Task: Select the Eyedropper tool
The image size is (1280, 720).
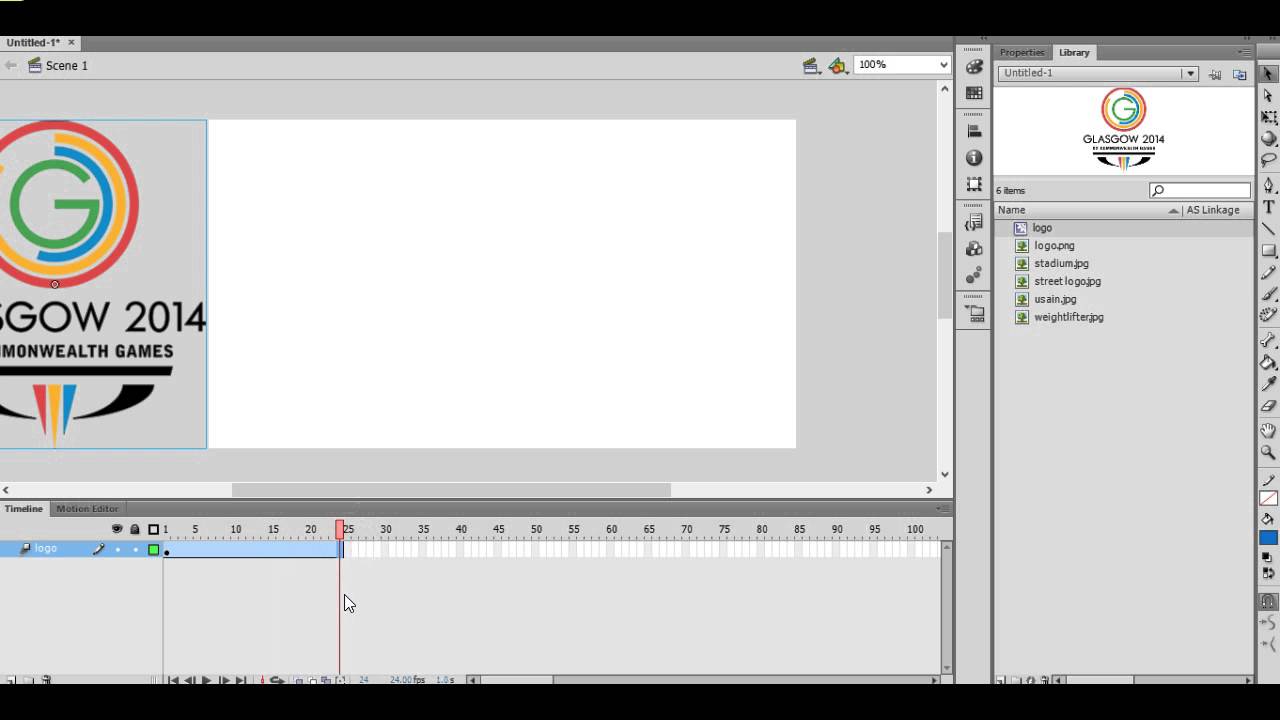Action: click(x=1268, y=384)
